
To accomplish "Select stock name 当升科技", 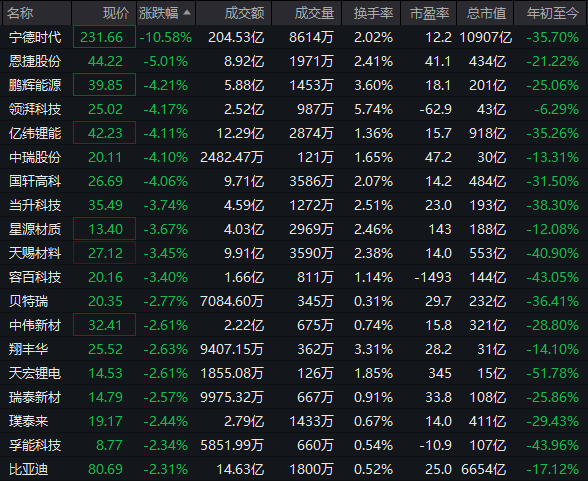I will (x=35, y=205).
